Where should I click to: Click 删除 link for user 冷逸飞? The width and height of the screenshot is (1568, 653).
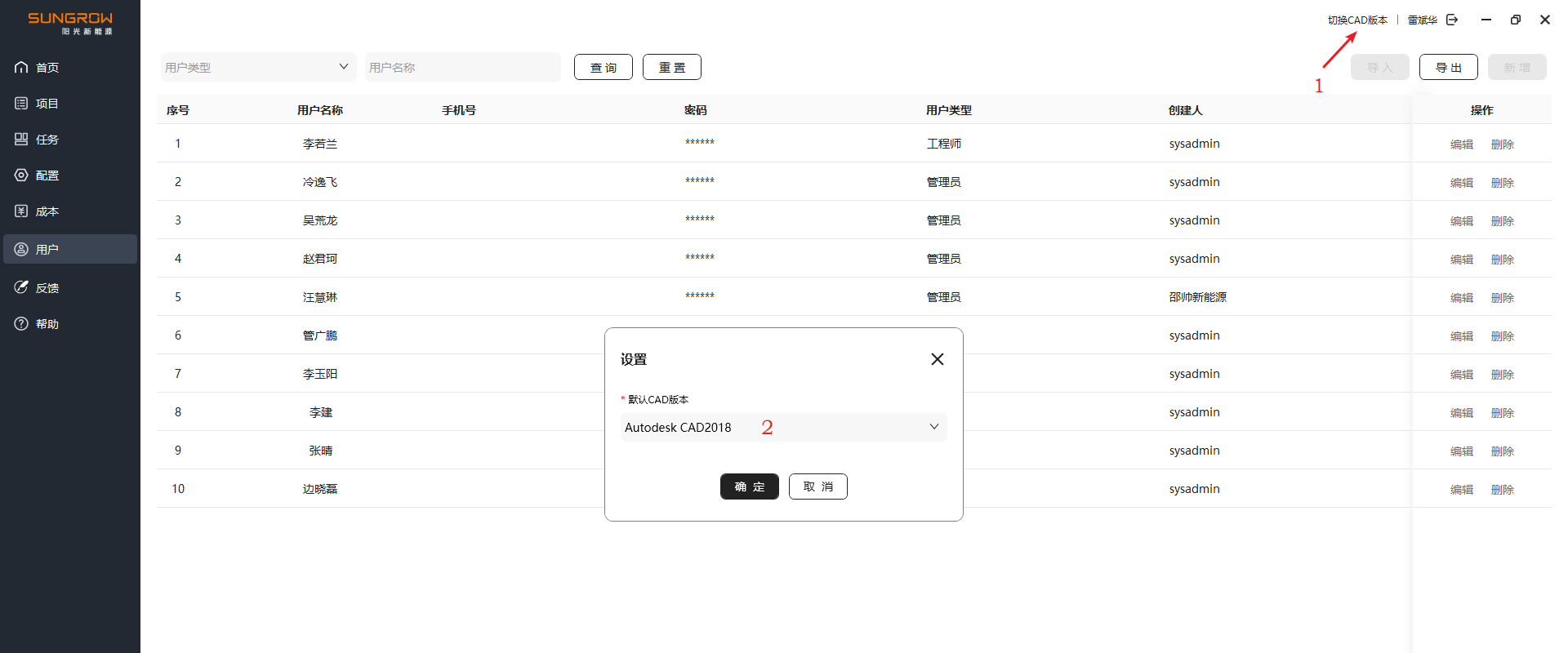coord(1502,183)
